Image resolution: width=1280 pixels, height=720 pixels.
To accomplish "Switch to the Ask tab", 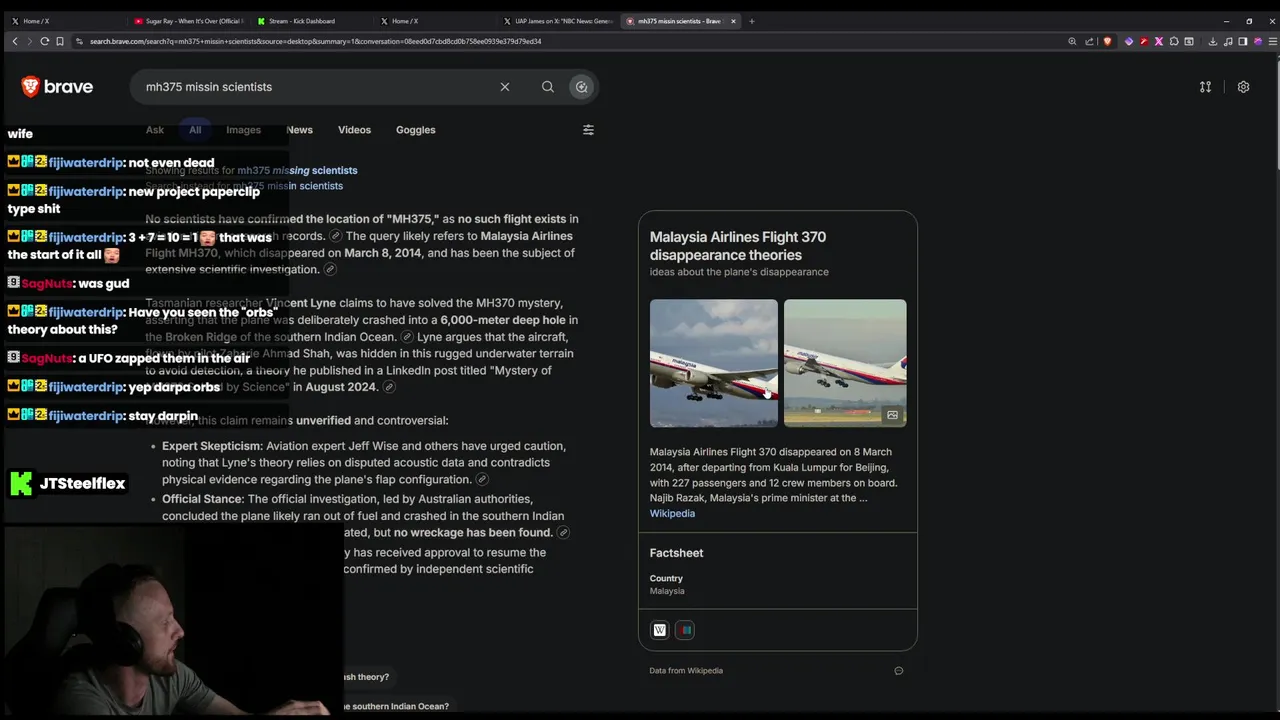I will coord(155,130).
